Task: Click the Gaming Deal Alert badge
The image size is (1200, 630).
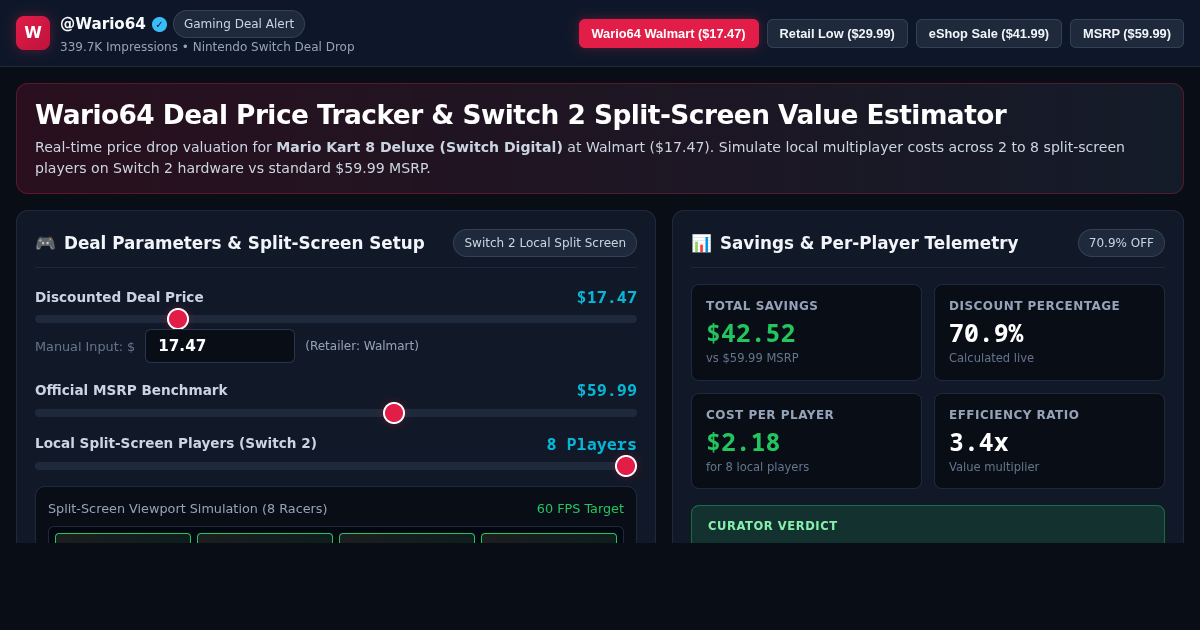Action: click(239, 24)
